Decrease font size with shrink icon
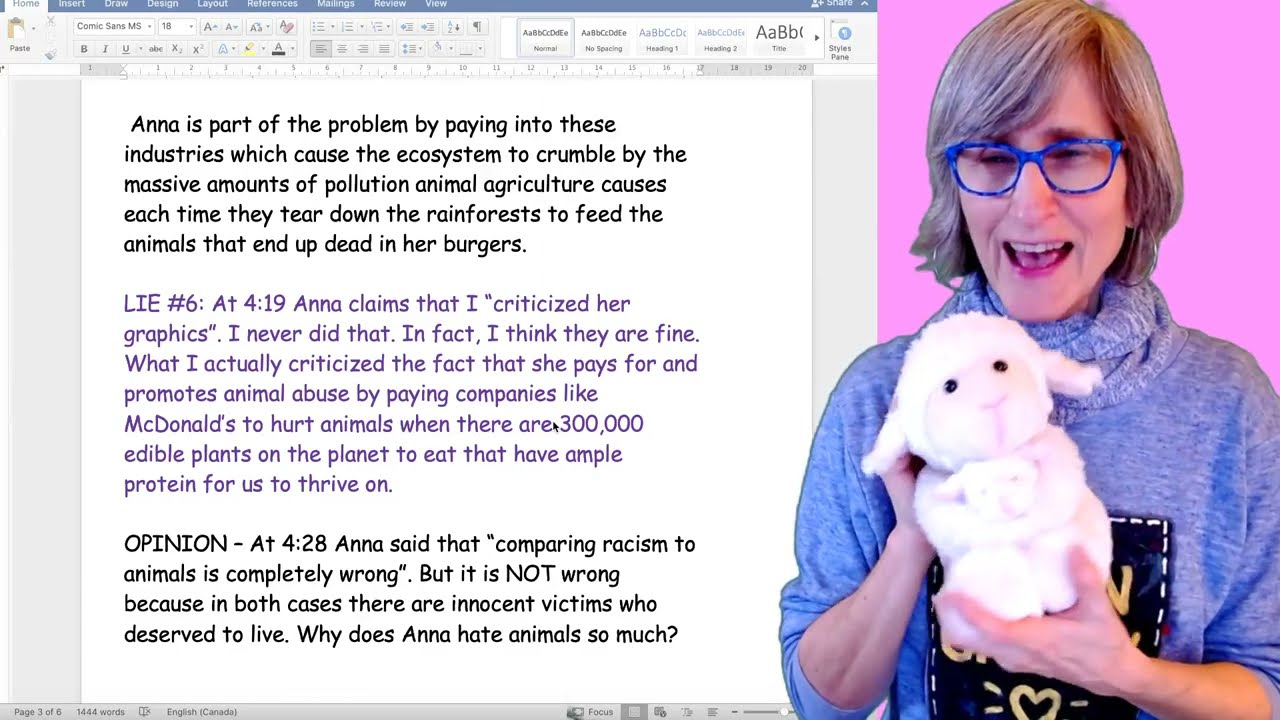This screenshot has width=1280, height=720. point(231,27)
